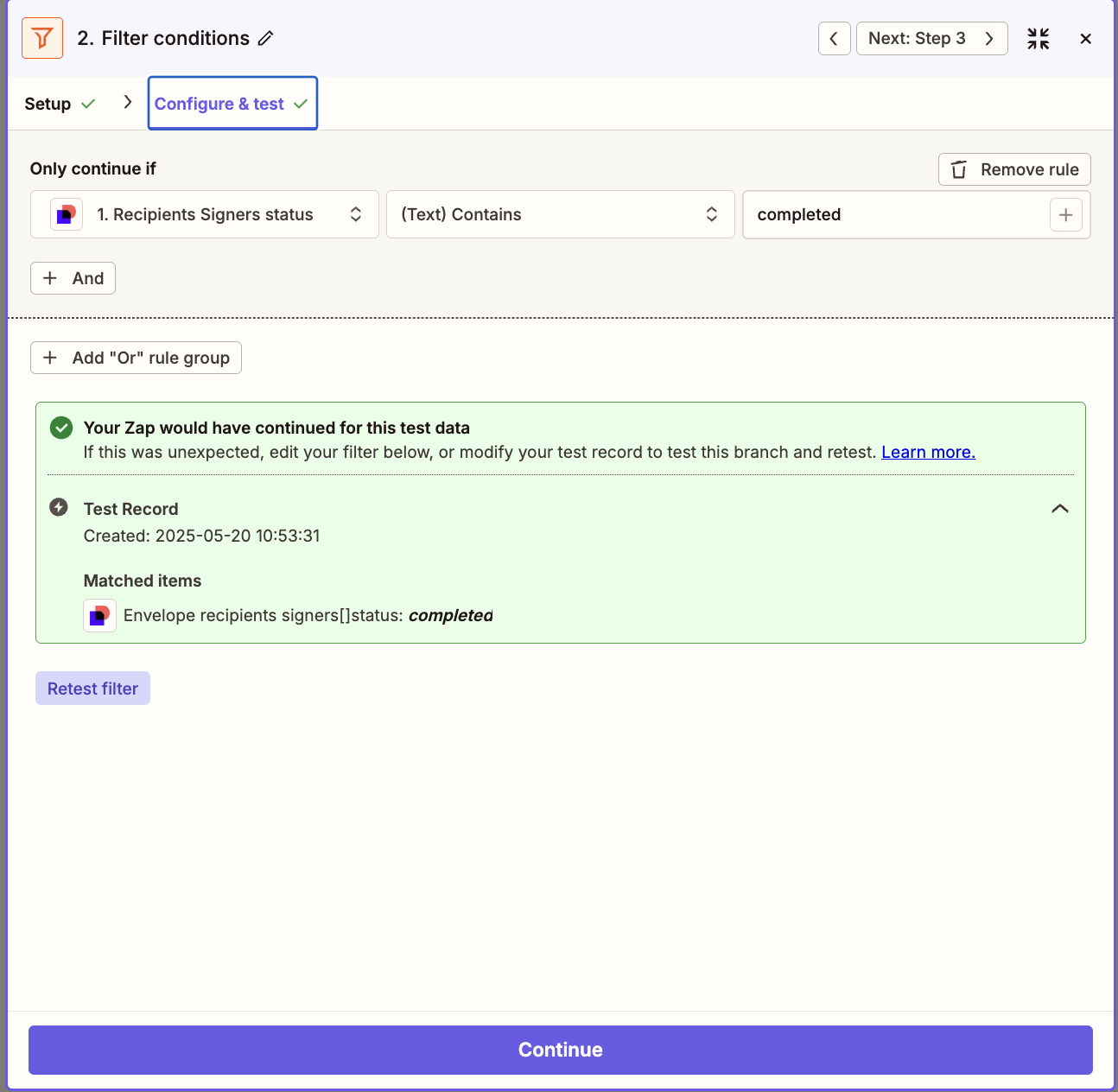1118x1092 pixels.
Task: Click the orange filter step icon
Action: click(x=42, y=38)
